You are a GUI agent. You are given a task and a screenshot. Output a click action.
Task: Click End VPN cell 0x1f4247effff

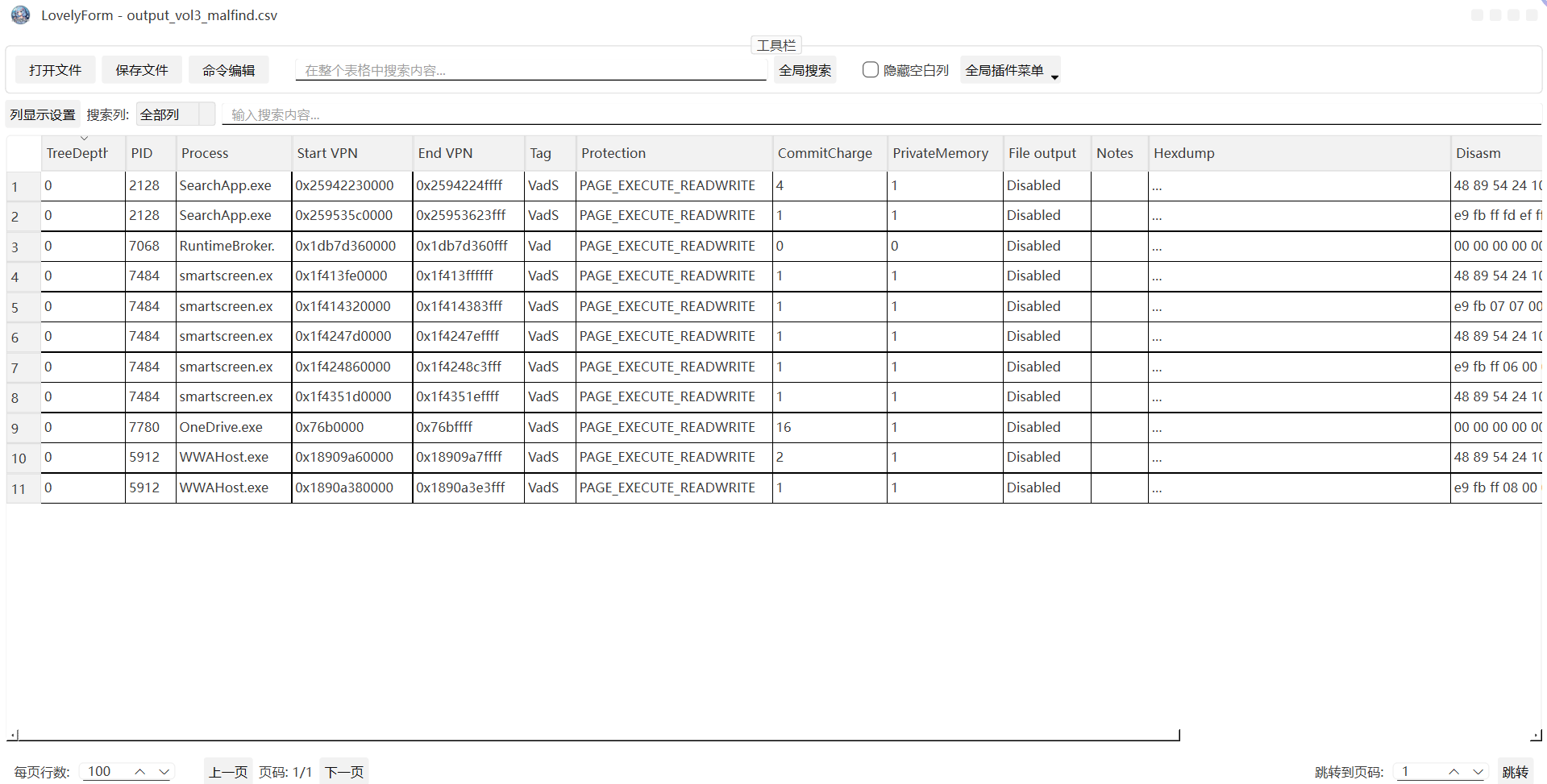[x=468, y=336]
